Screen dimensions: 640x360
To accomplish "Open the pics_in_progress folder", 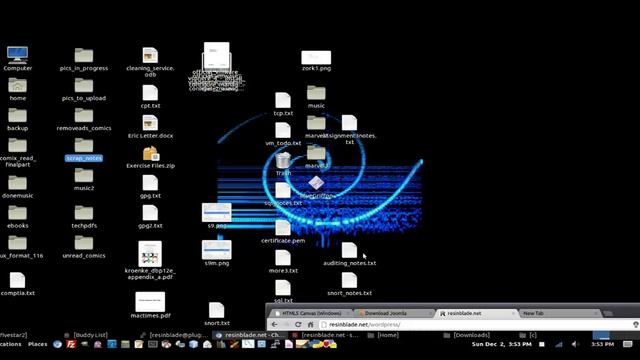I will pyautogui.click(x=84, y=55).
